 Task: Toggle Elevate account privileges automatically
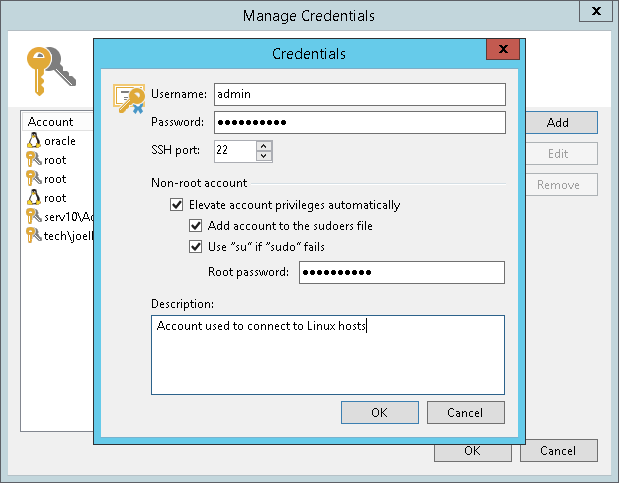click(177, 205)
